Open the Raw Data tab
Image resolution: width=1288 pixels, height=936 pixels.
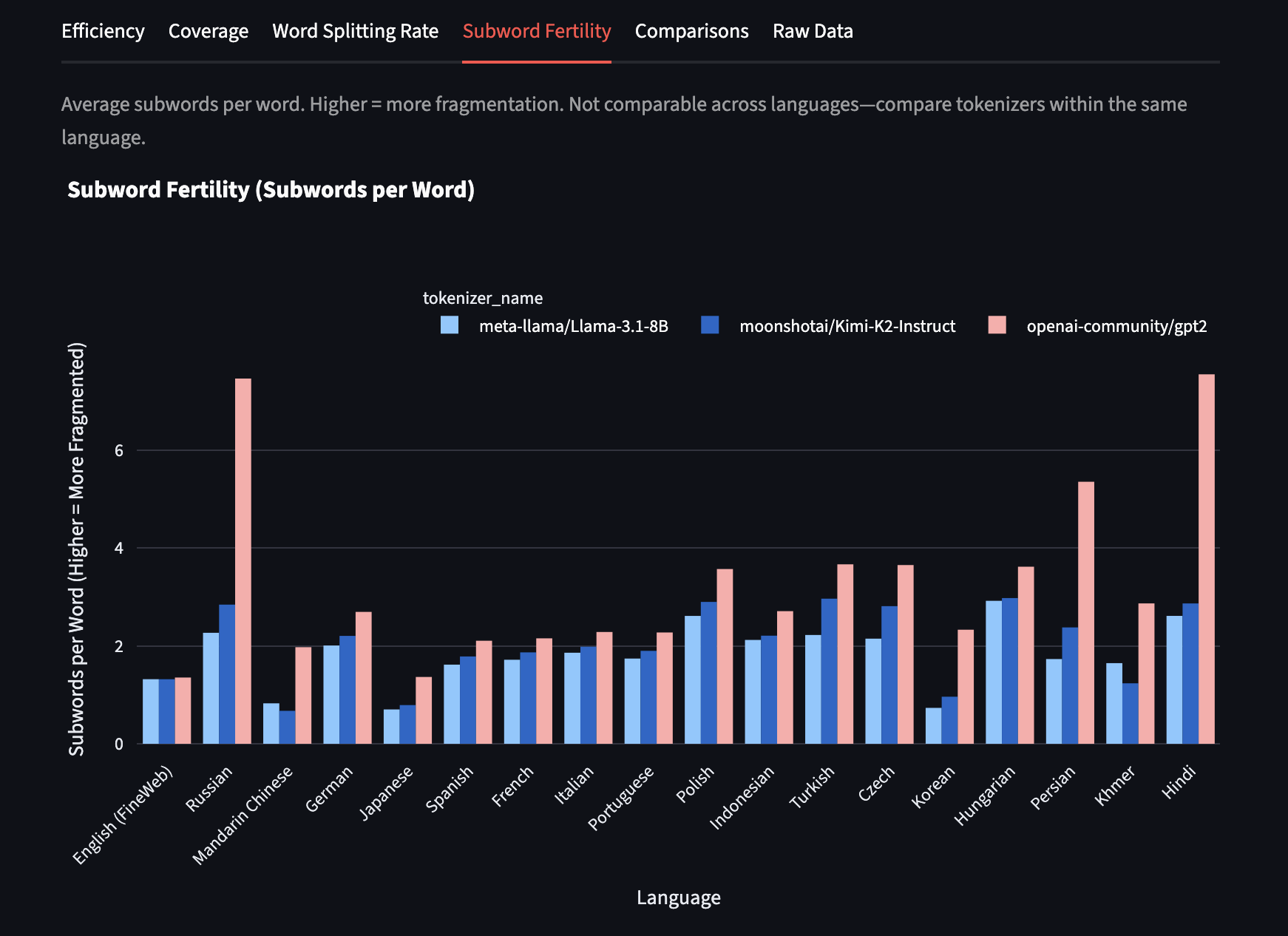coord(813,31)
